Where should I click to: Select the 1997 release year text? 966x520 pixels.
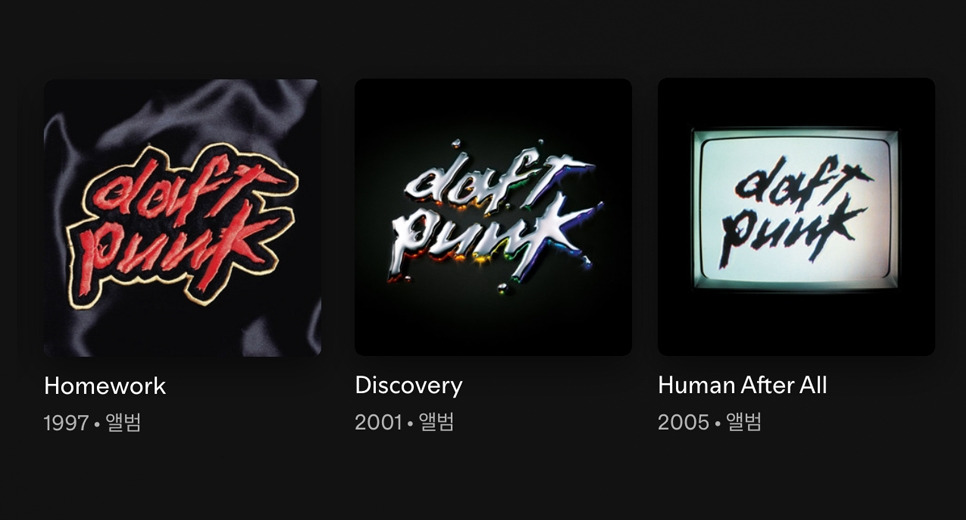(67, 423)
